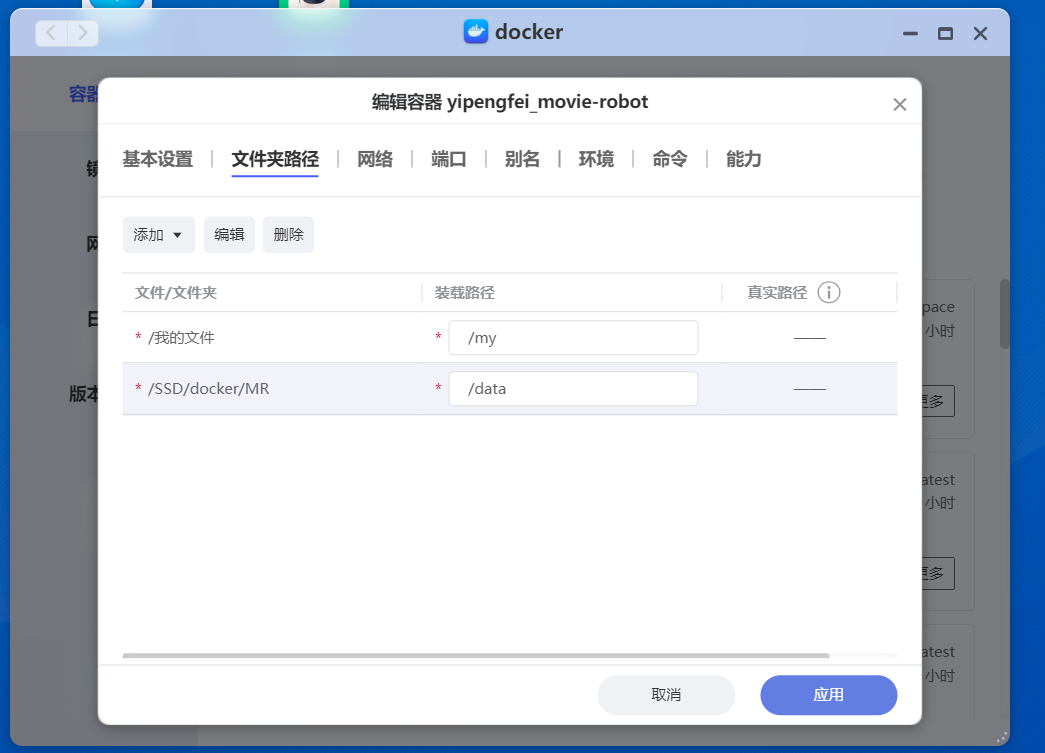Select the /SSD/docker/MR folder row

tap(510, 388)
